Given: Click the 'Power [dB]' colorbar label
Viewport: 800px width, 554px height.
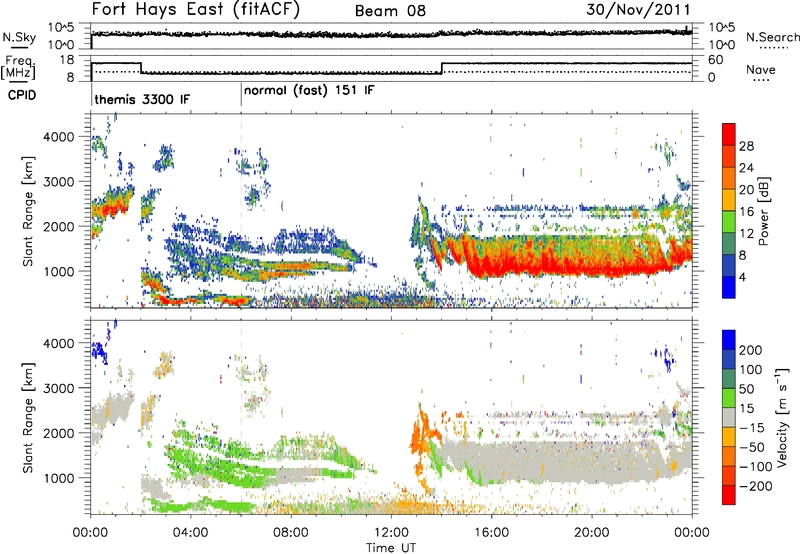Looking at the screenshot, I should [763, 211].
